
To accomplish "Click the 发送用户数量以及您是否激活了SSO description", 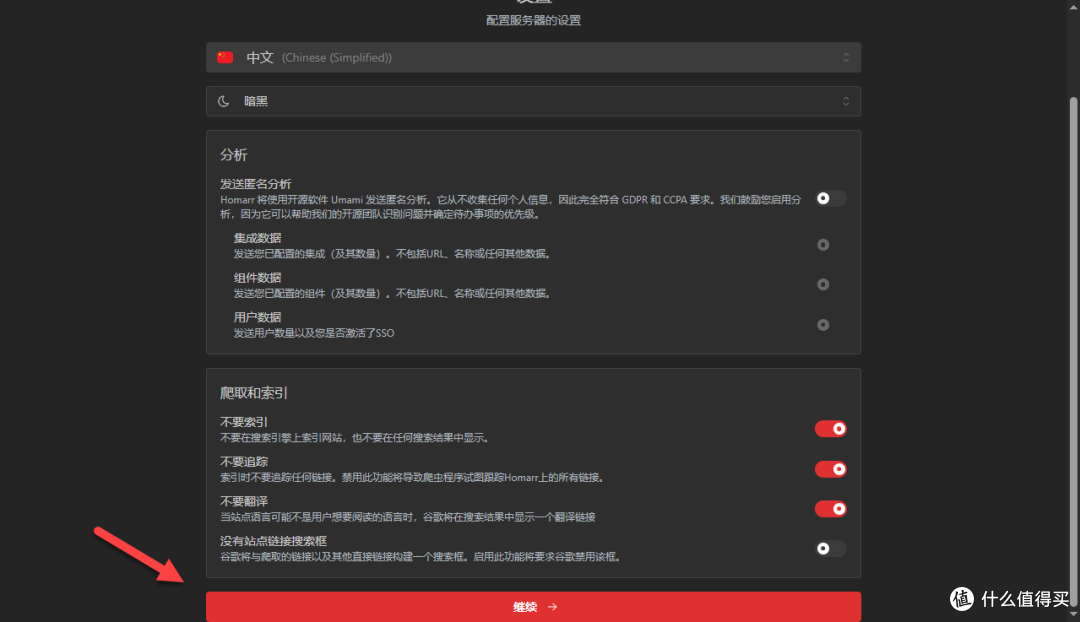I will pyautogui.click(x=314, y=333).
